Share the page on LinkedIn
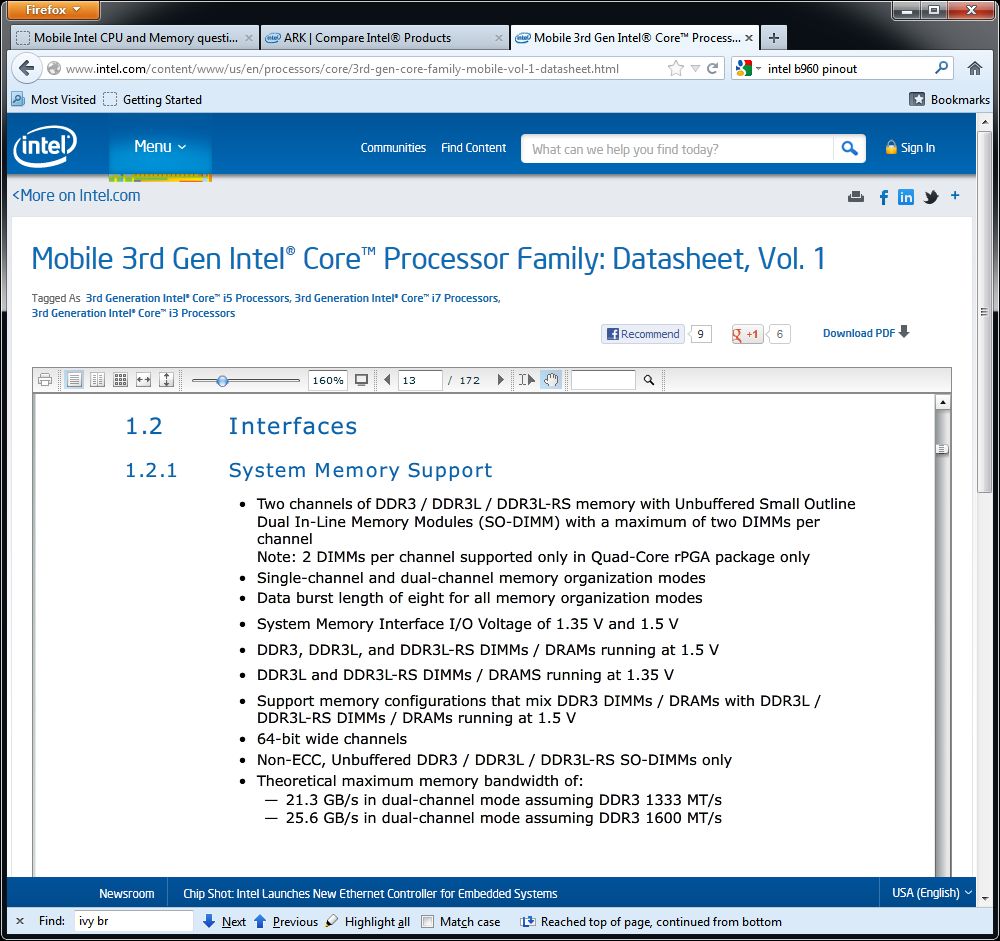The width and height of the screenshot is (1000, 941). (x=905, y=197)
